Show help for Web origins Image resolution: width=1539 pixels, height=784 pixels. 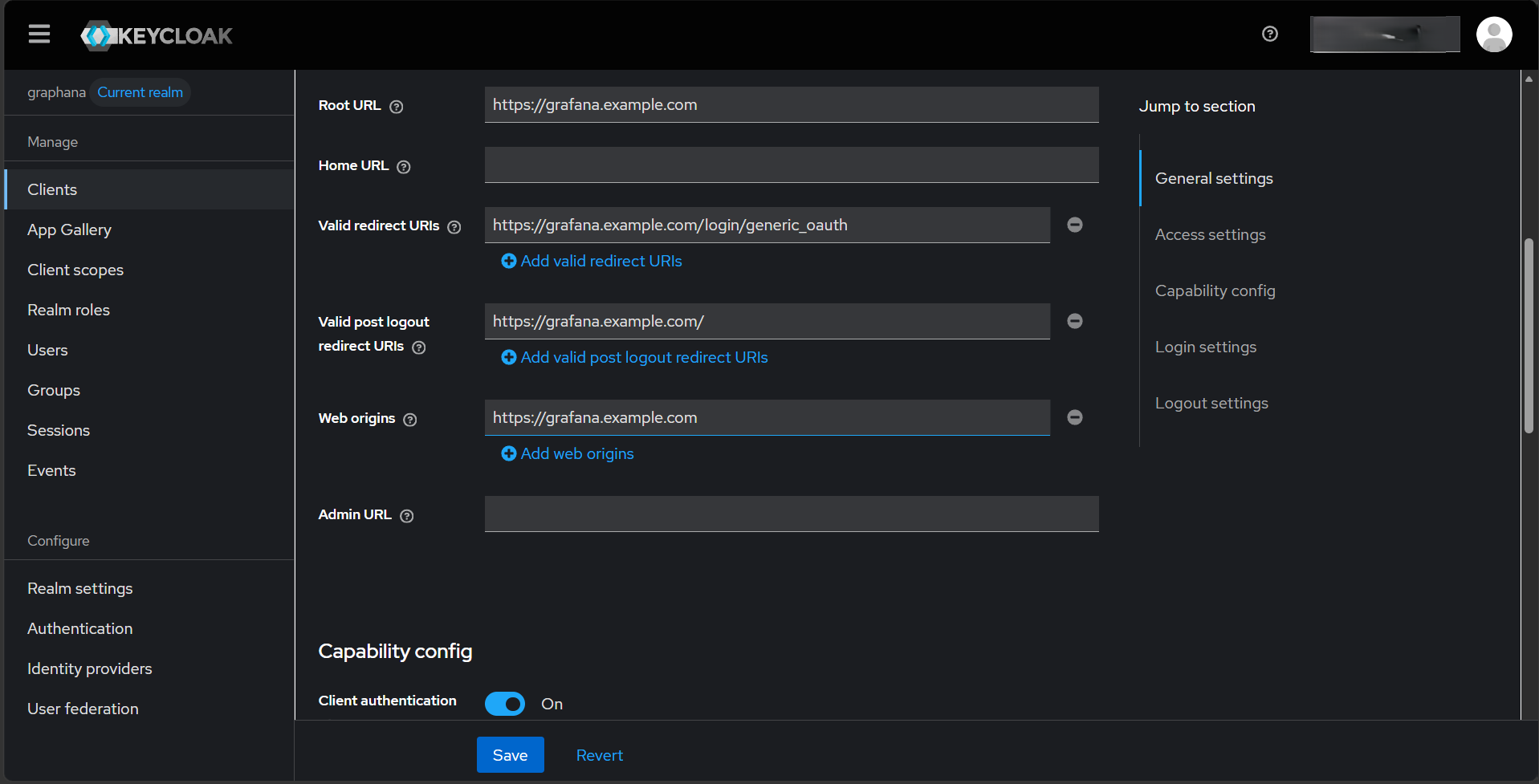pos(410,420)
